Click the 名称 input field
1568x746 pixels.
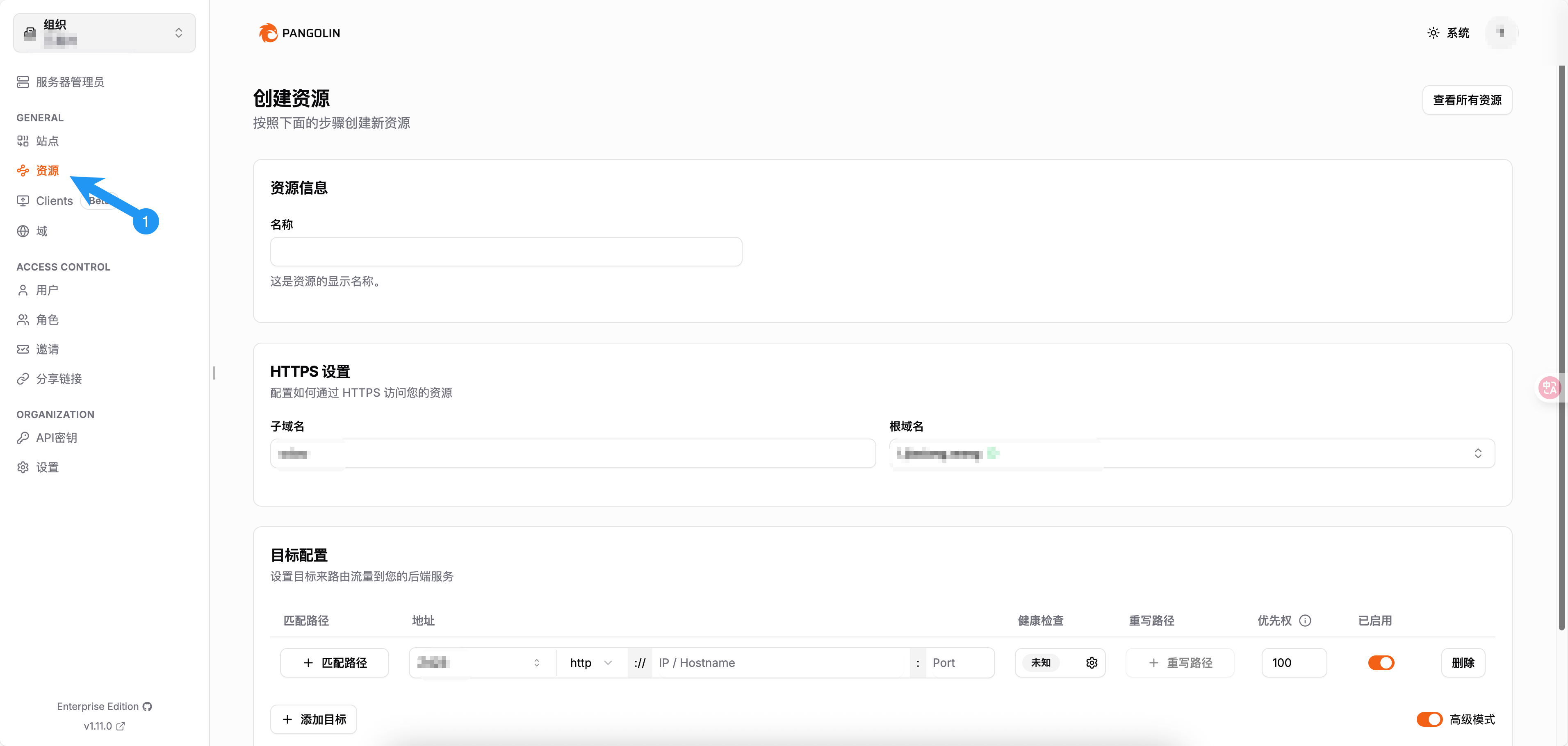point(506,252)
